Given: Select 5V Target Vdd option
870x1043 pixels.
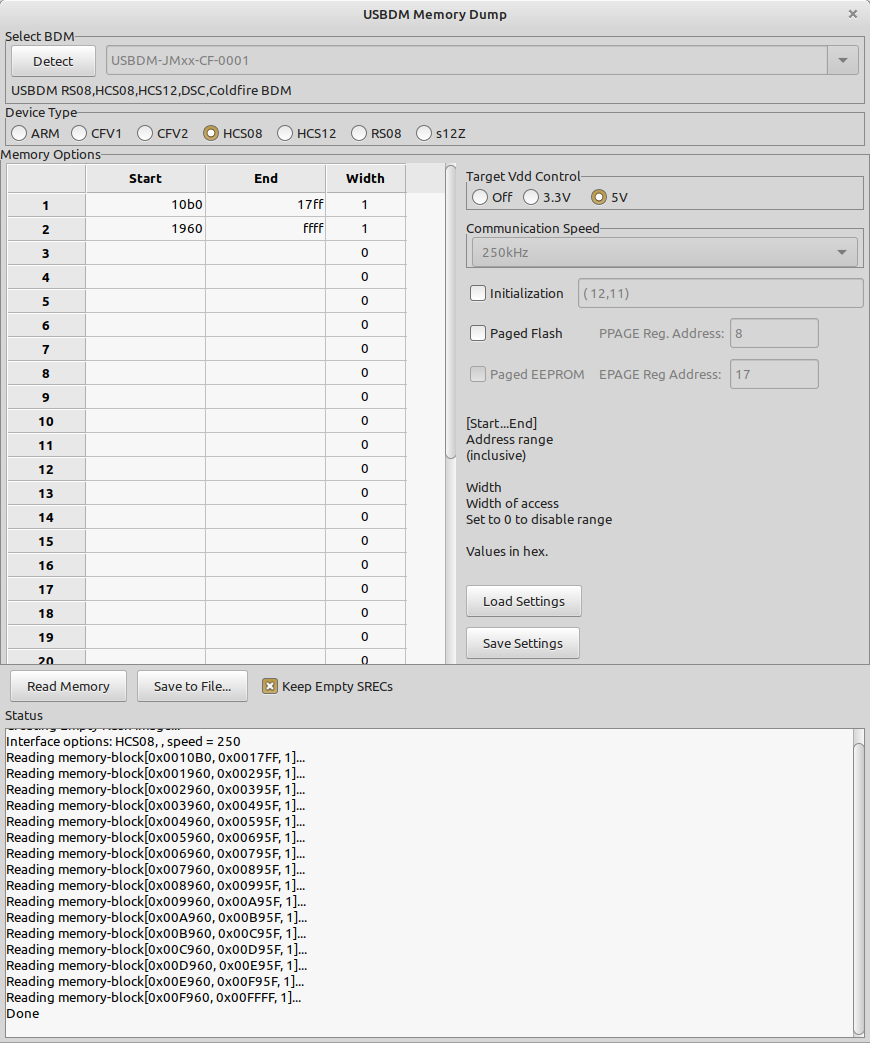Looking at the screenshot, I should 598,197.
